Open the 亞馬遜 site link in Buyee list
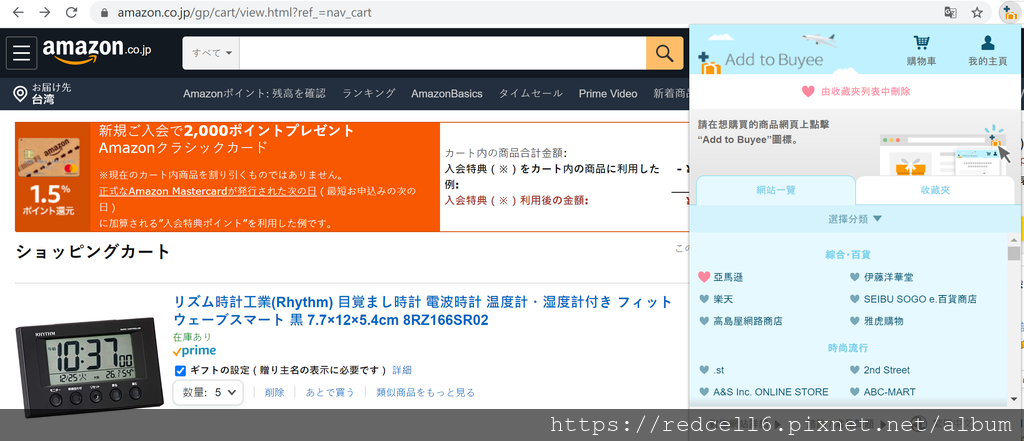 tap(728, 277)
